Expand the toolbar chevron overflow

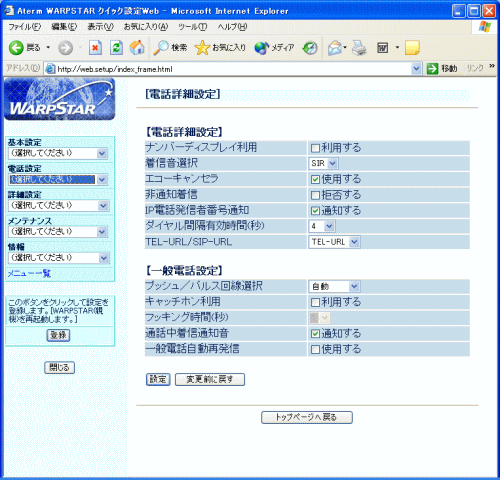(x=492, y=66)
